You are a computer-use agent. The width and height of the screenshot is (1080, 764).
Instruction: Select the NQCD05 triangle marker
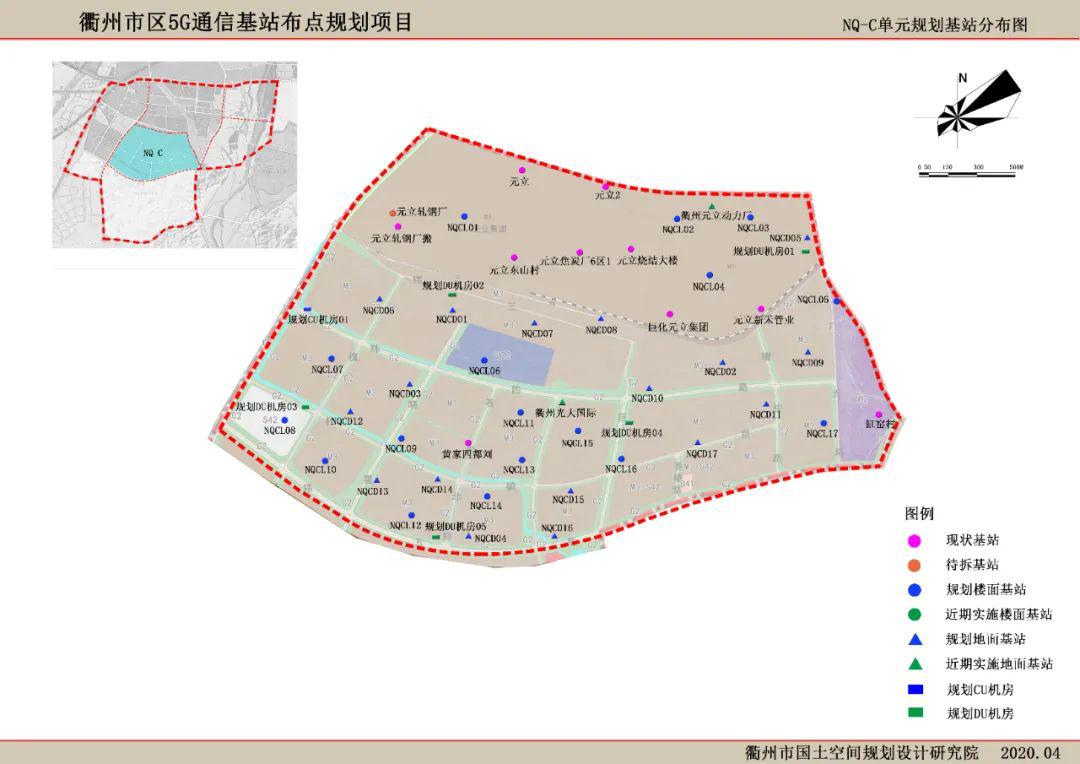(807, 238)
